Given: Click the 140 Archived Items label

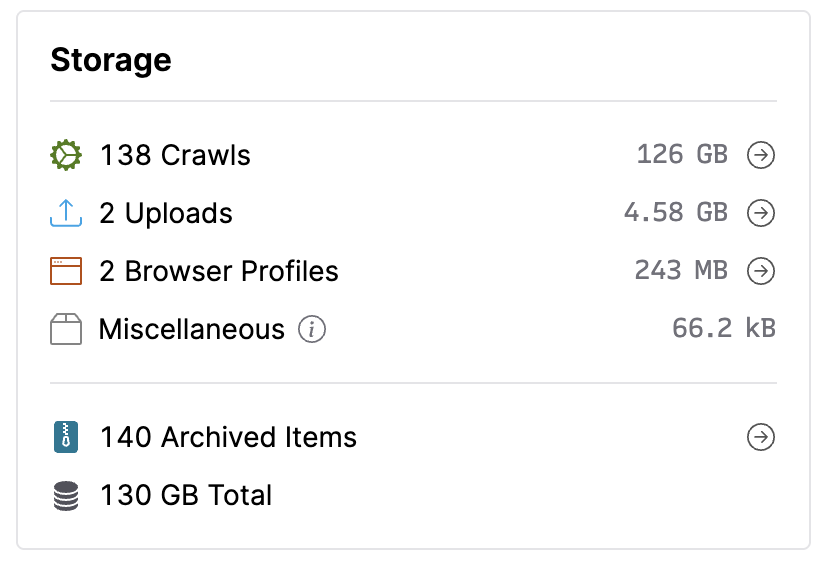Looking at the screenshot, I should [x=228, y=437].
